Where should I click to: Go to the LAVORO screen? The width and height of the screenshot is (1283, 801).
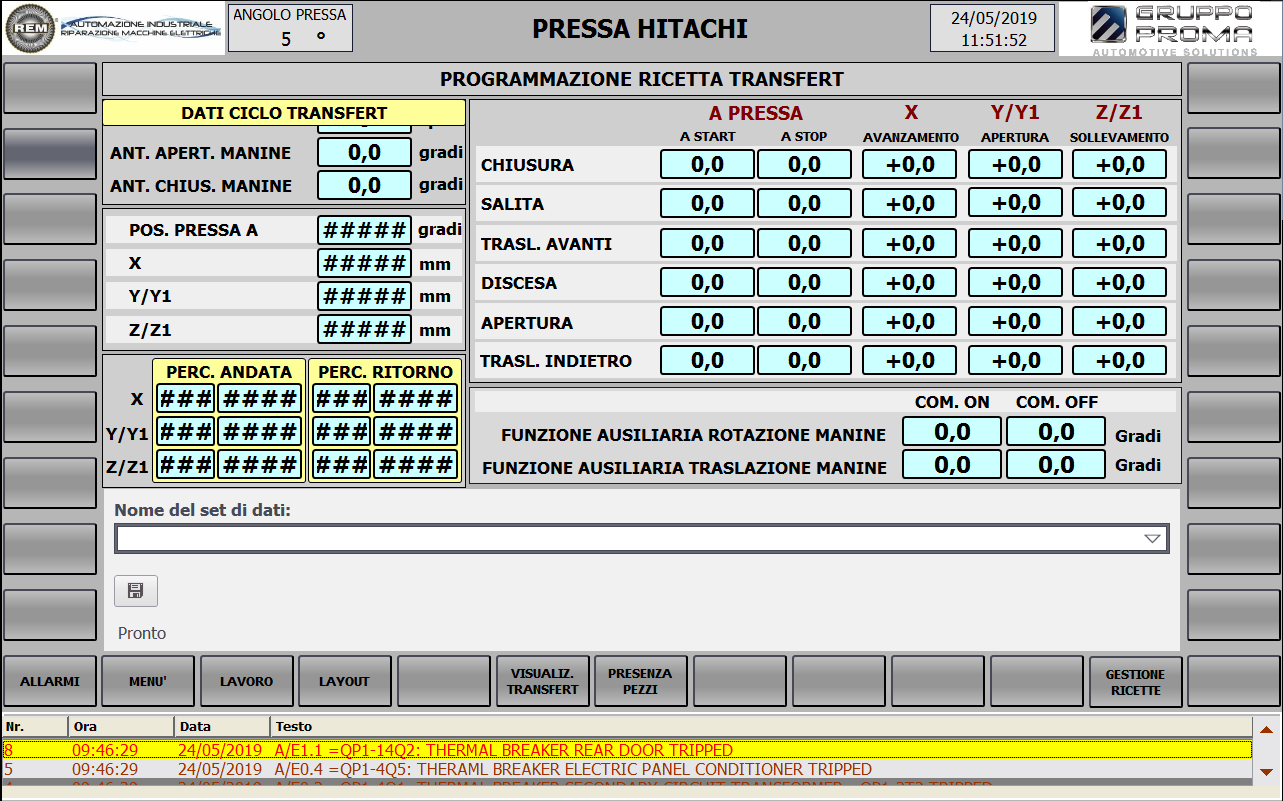pyautogui.click(x=247, y=681)
